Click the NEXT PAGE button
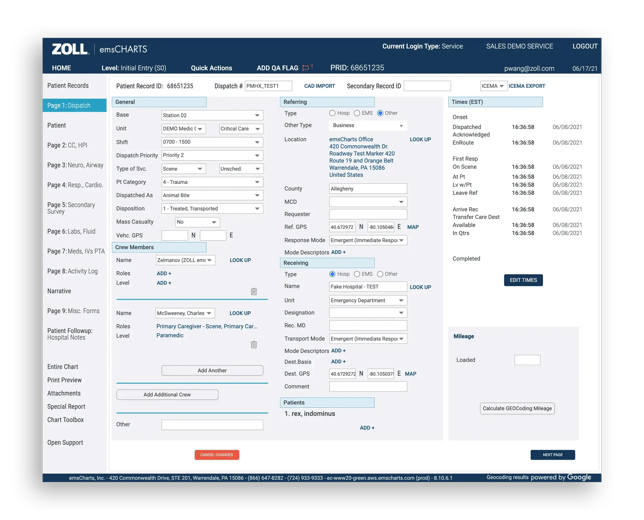The height and width of the screenshot is (520, 644). (552, 455)
